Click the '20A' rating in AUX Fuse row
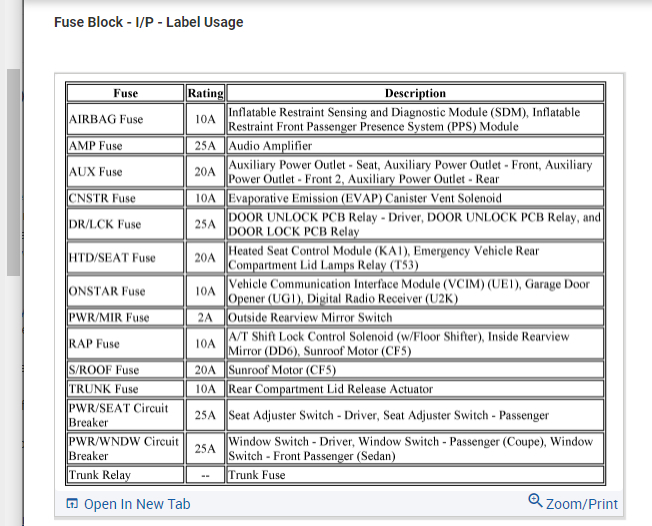The height and width of the screenshot is (526, 652). pyautogui.click(x=205, y=172)
